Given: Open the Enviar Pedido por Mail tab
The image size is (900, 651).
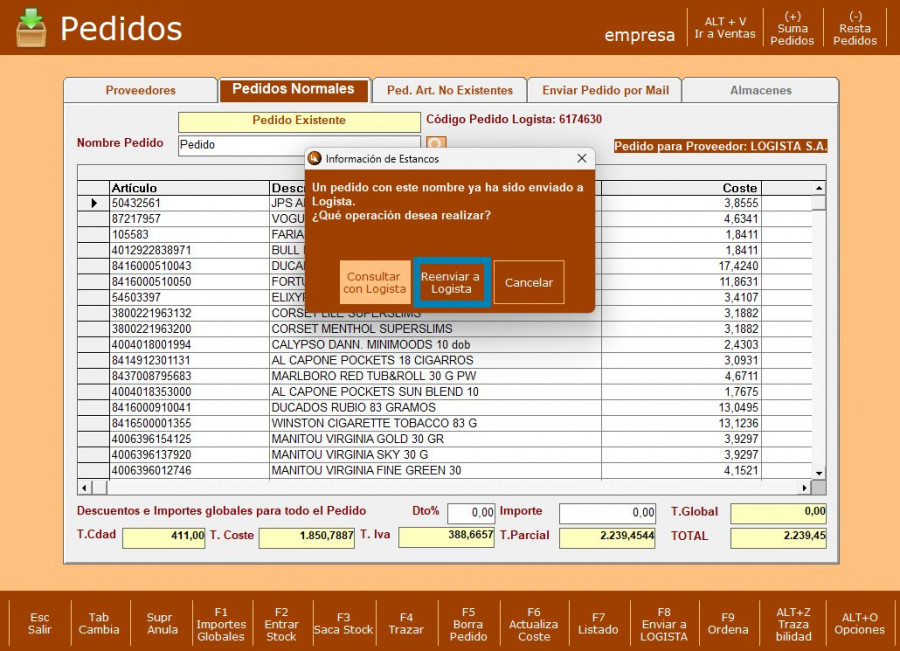Looking at the screenshot, I should 605,90.
